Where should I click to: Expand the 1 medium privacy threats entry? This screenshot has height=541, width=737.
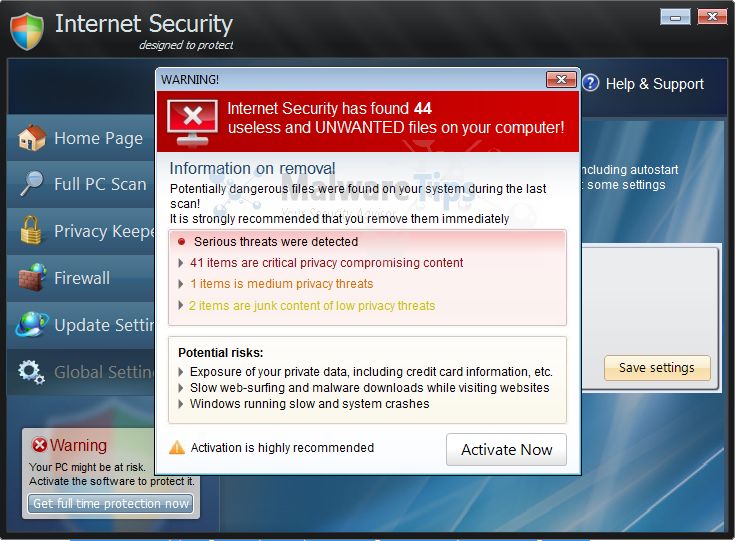coord(181,284)
